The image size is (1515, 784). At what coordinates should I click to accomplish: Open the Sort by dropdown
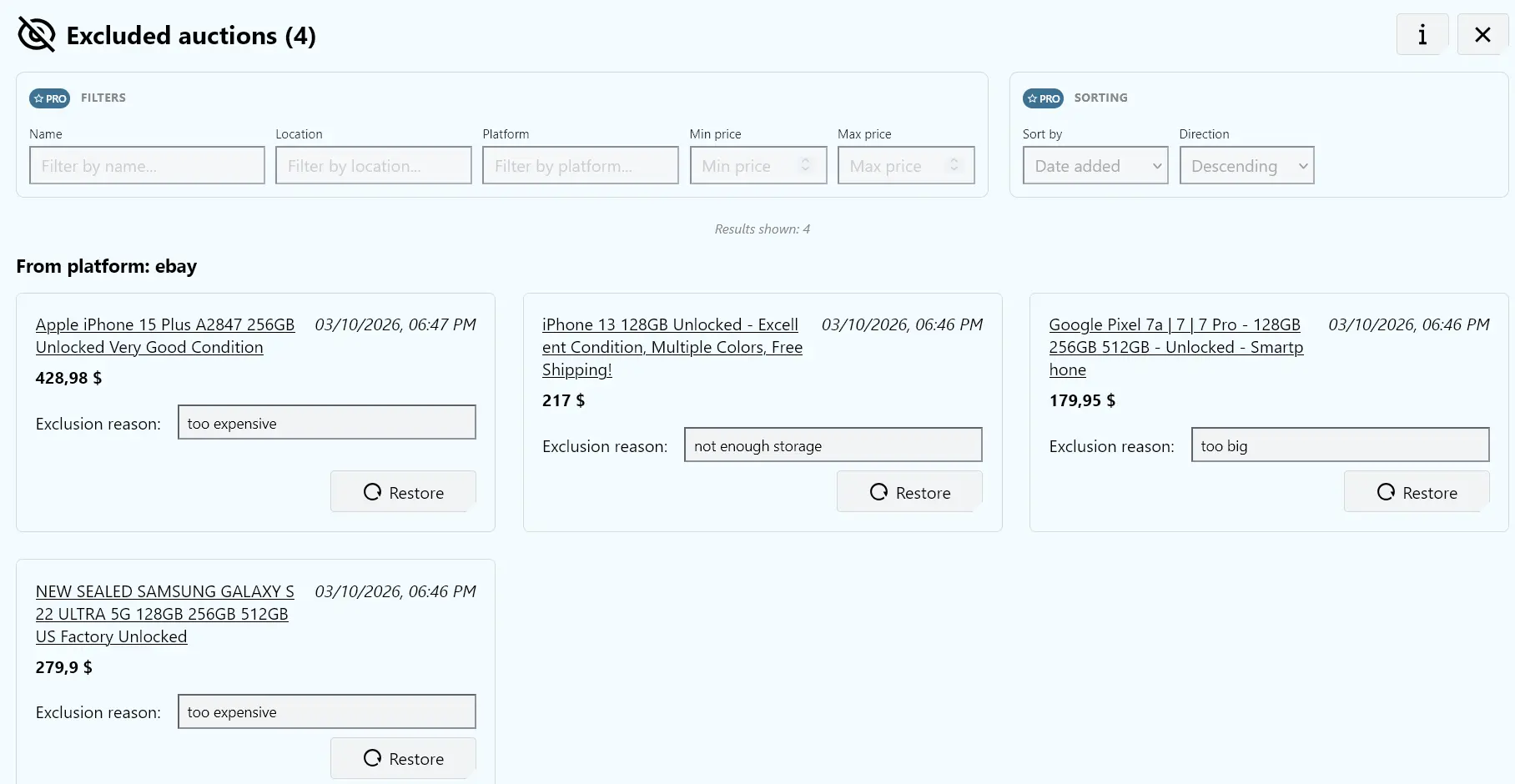point(1094,165)
